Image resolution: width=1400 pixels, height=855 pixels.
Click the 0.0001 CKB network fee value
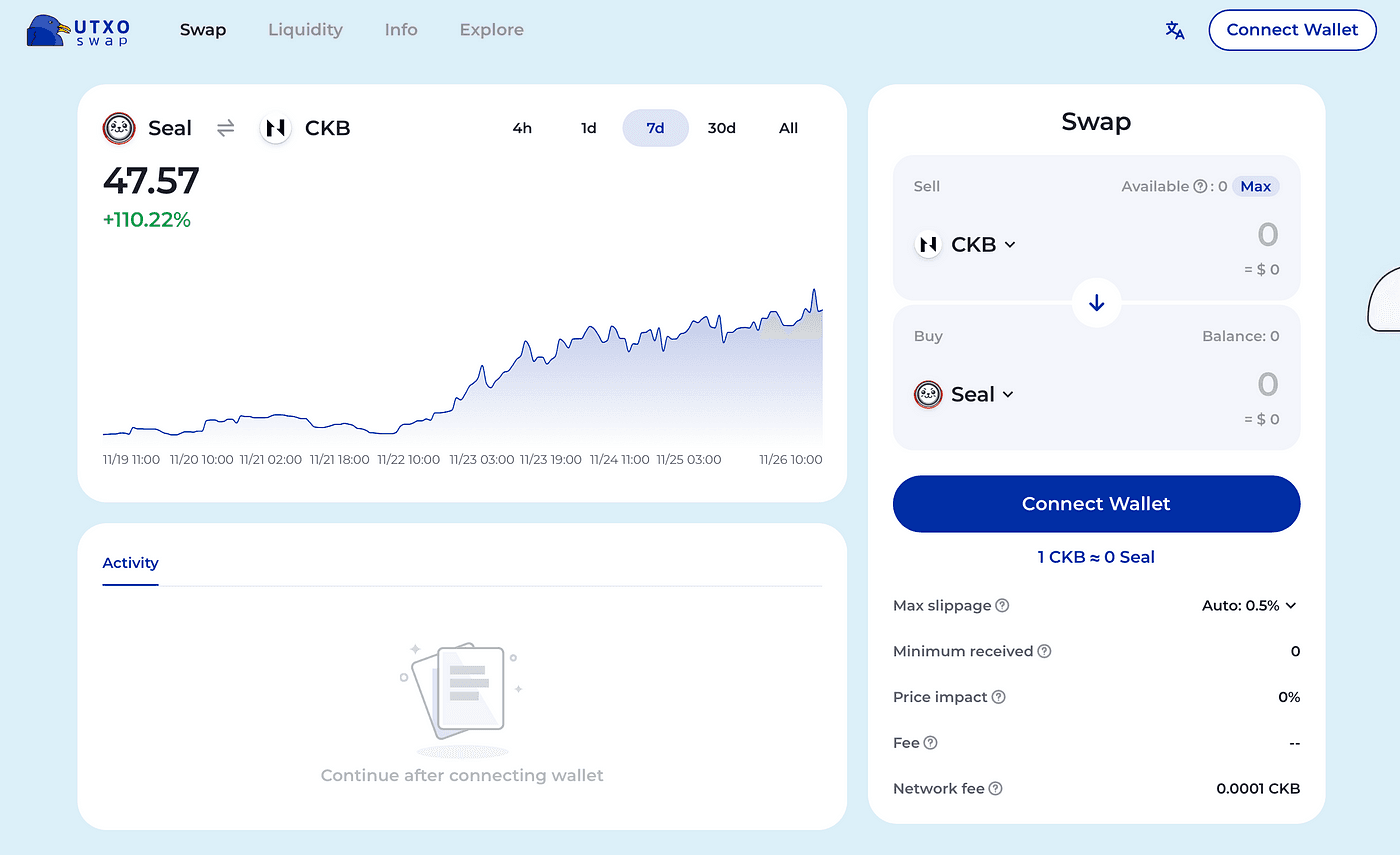1258,788
